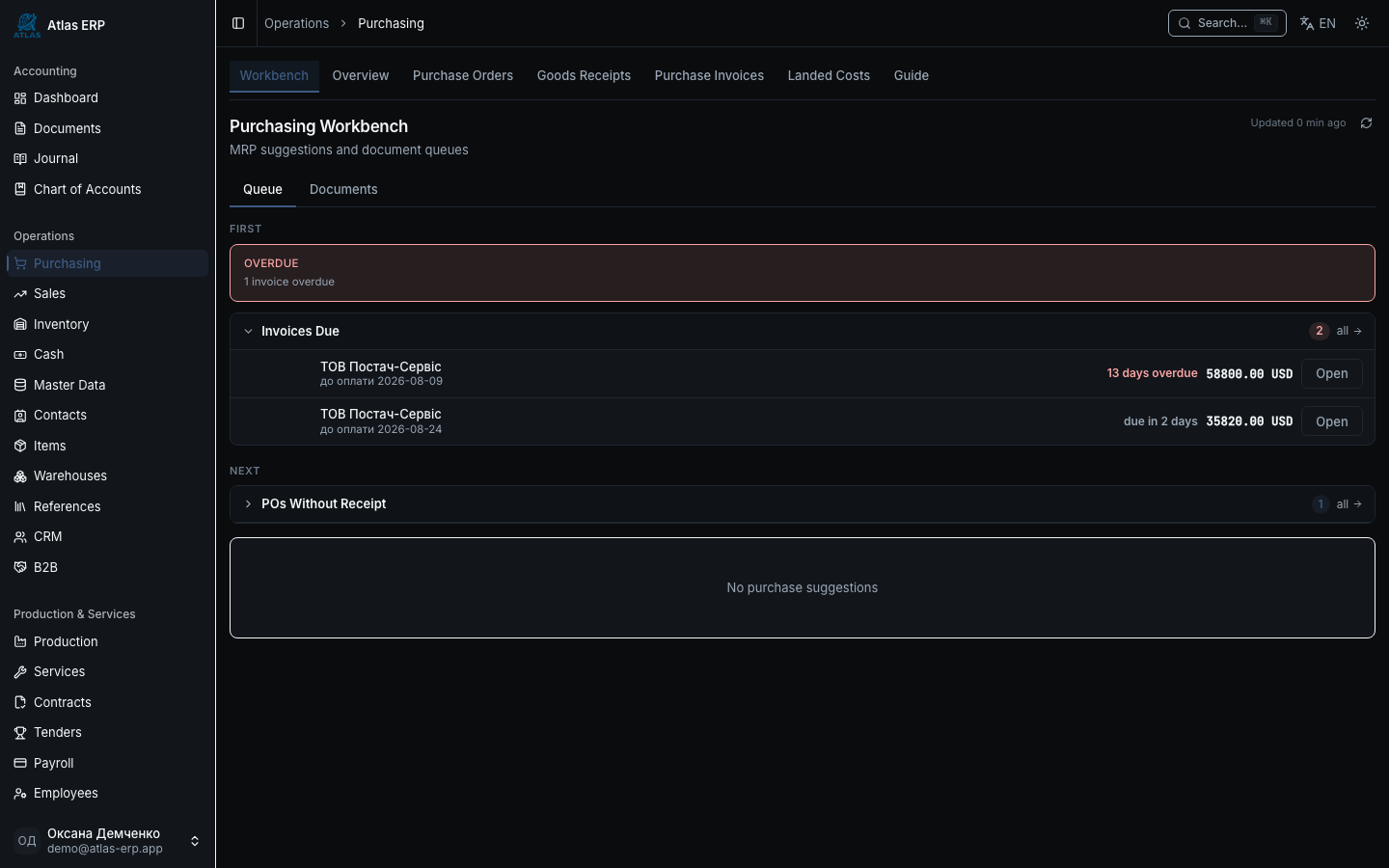Switch to the Purchase Orders tab
The image size is (1389, 868).
tap(463, 75)
